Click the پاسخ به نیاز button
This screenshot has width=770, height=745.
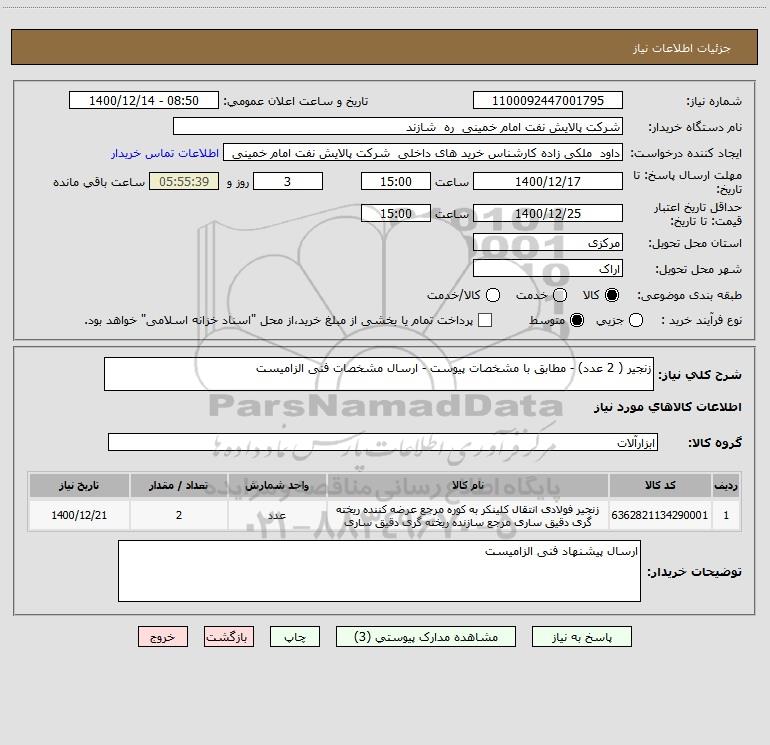click(x=581, y=636)
